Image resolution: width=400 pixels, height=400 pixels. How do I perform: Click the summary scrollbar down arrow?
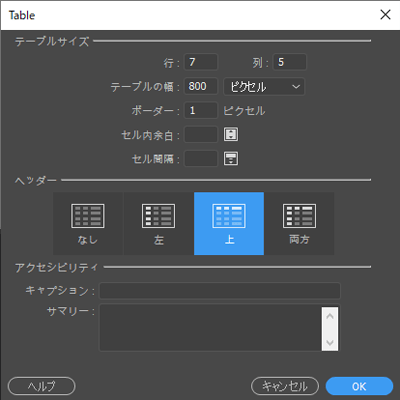(x=330, y=342)
